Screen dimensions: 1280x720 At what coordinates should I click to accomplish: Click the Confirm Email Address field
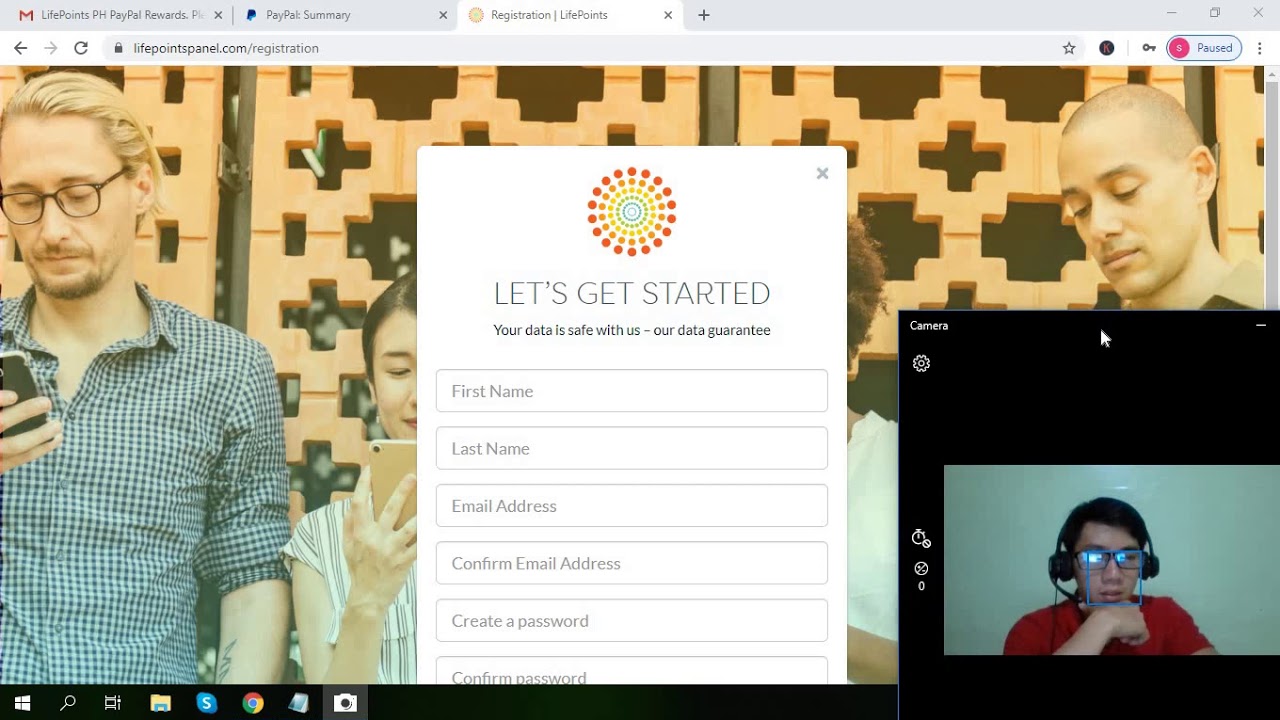point(632,563)
